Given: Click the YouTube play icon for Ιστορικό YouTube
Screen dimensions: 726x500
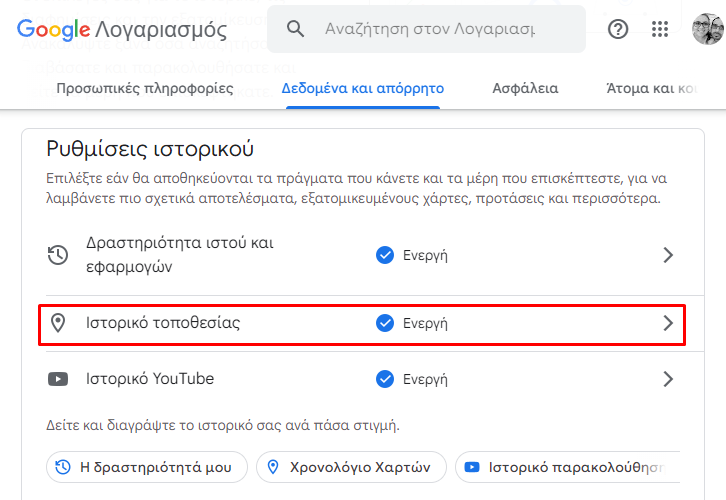Looking at the screenshot, I should (58, 379).
